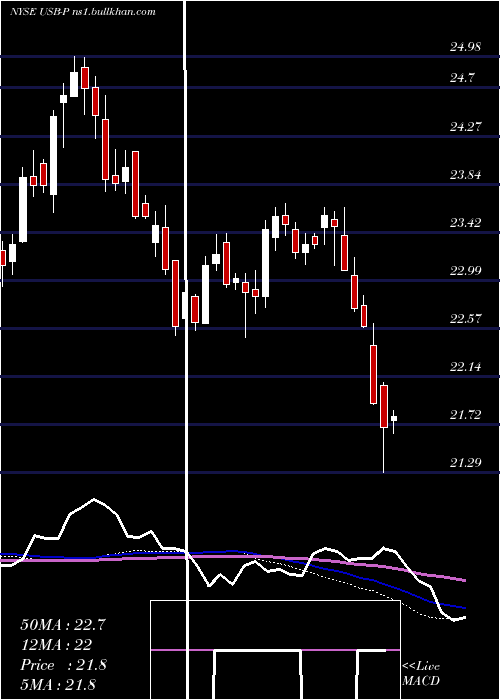
Task: Click the 24.98 price level label
Action: click(466, 47)
